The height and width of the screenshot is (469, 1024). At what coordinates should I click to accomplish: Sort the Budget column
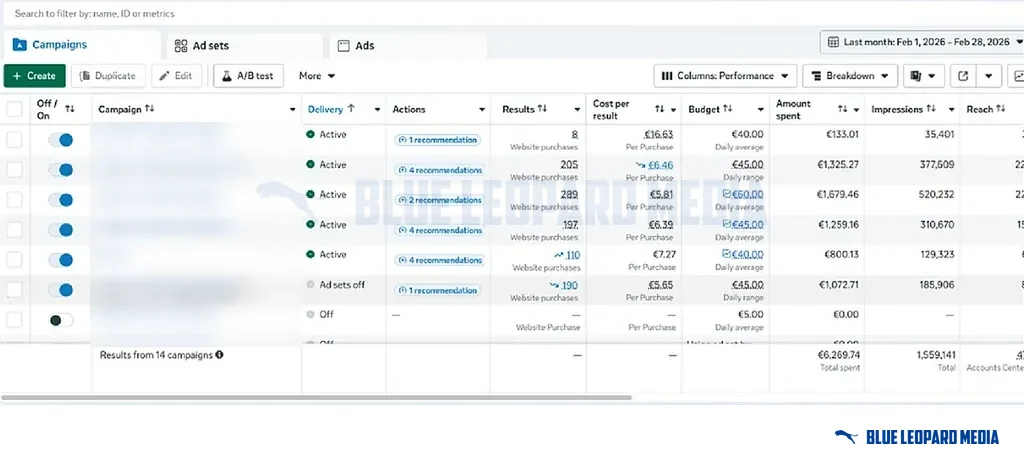pos(728,109)
